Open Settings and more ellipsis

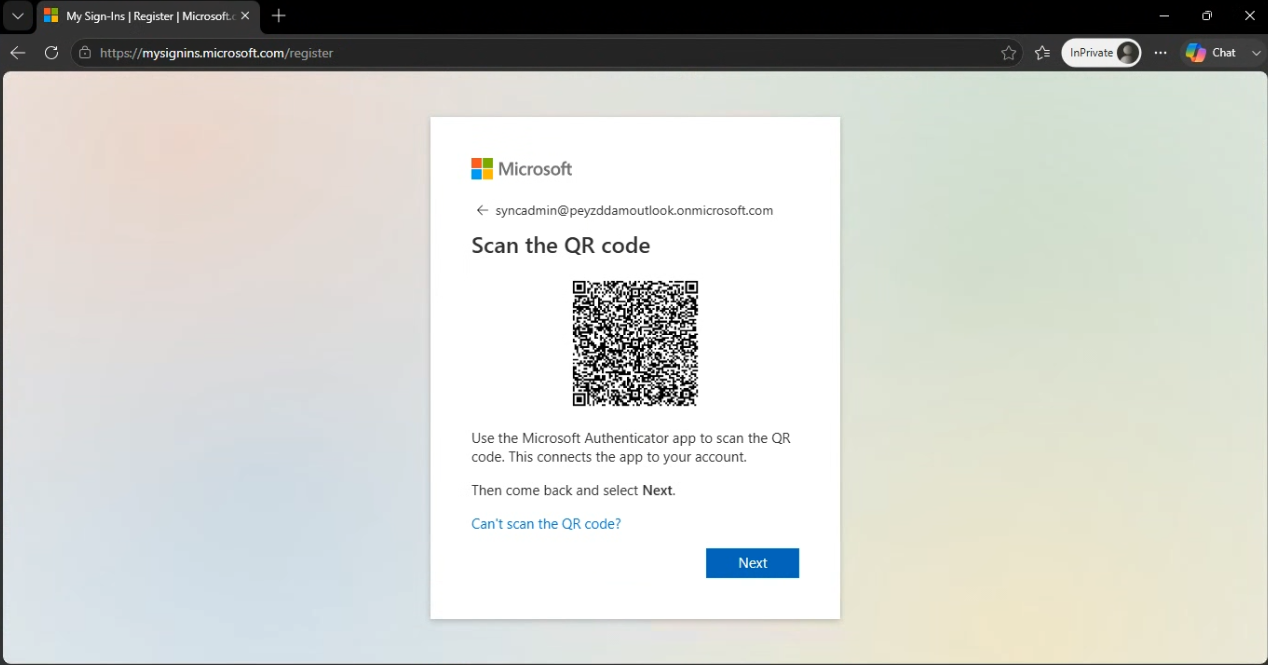coord(1160,53)
